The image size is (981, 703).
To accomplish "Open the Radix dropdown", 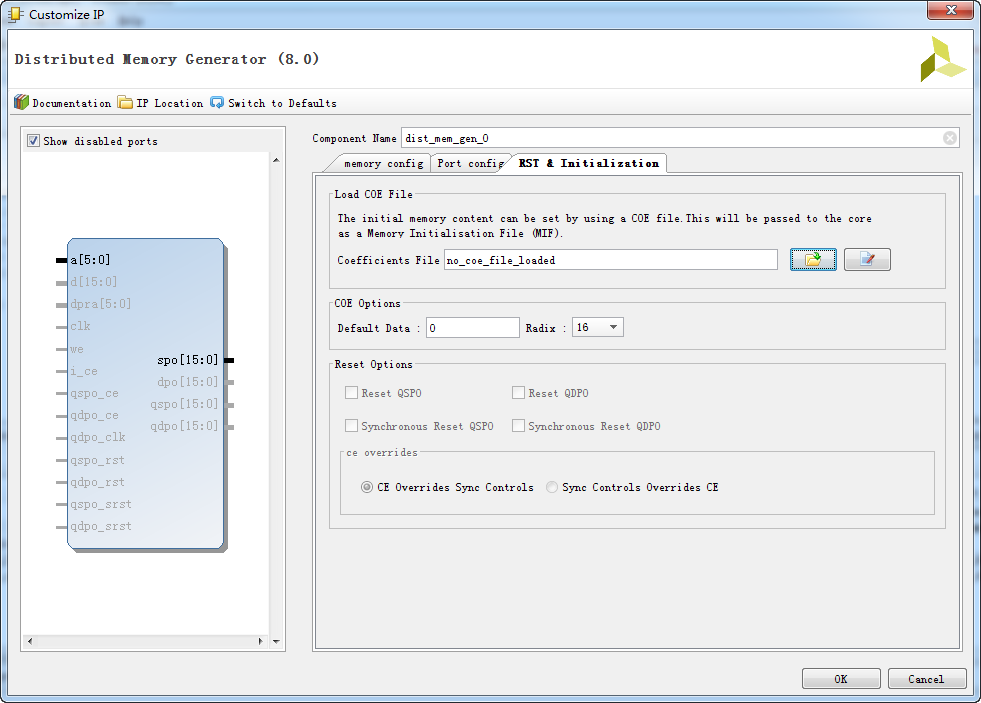I will point(598,327).
